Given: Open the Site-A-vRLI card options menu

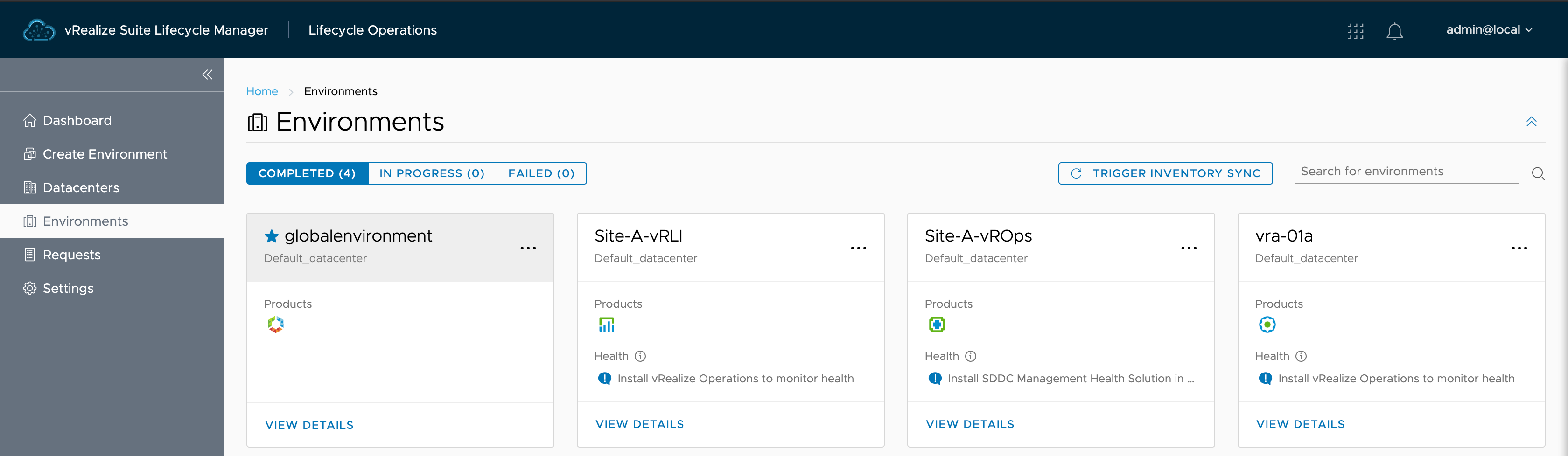Looking at the screenshot, I should 858,248.
